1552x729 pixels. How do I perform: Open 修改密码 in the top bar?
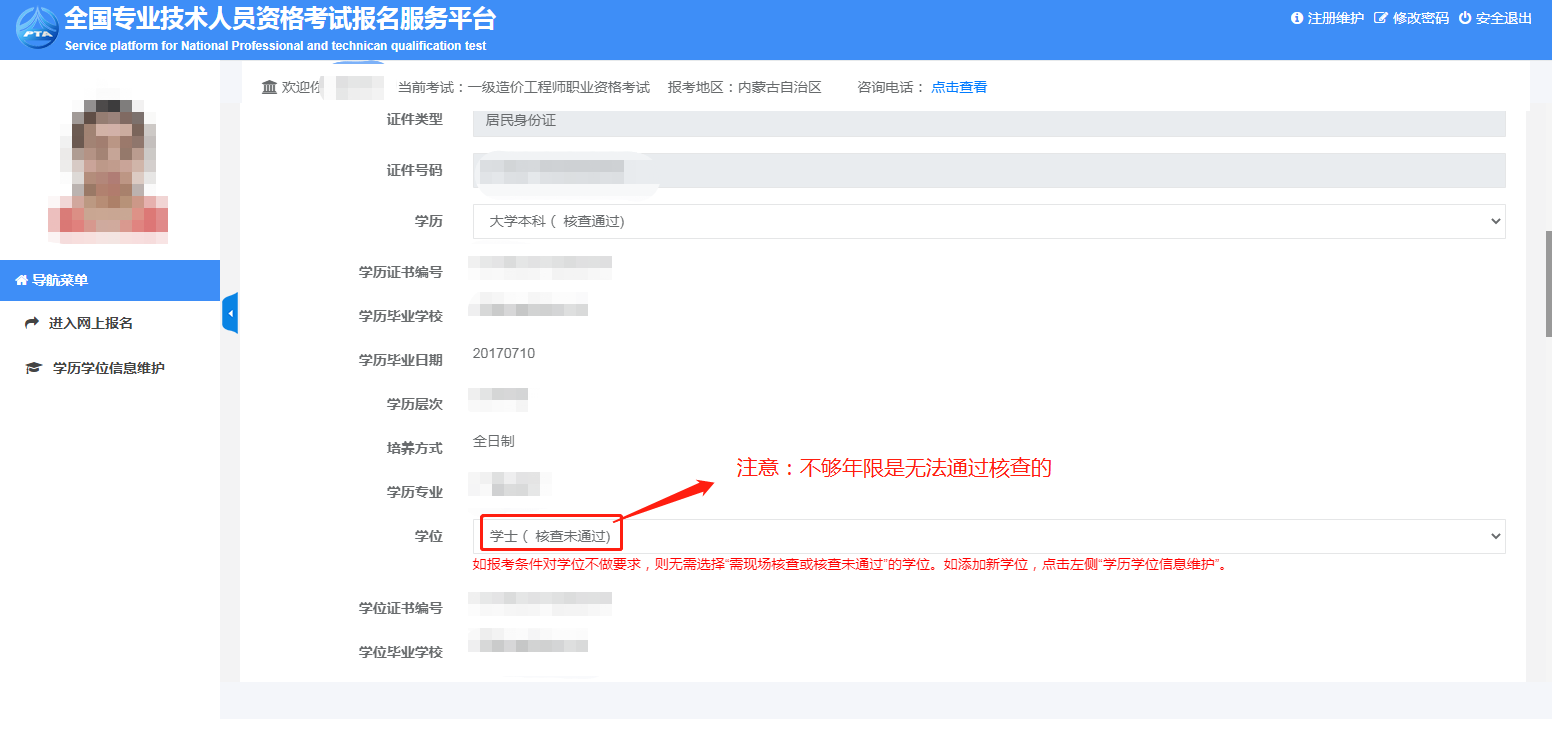point(1420,18)
